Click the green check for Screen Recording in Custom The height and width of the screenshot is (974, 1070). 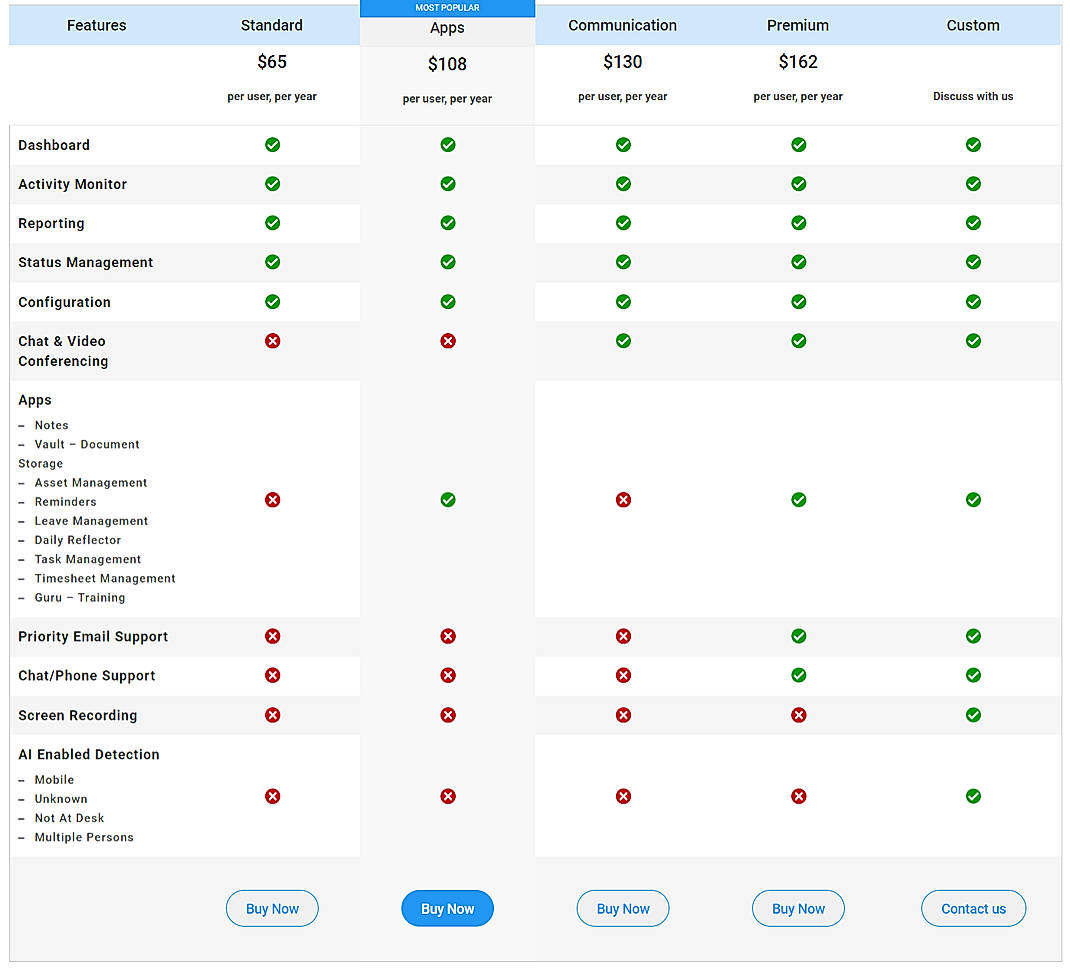coord(973,715)
